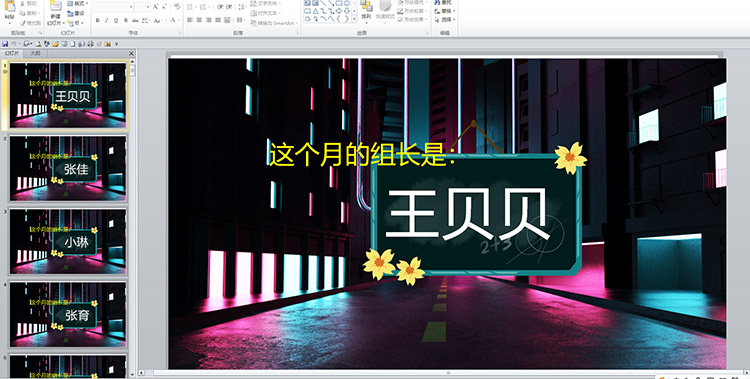Image resolution: width=750 pixels, height=379 pixels.
Task: Open the Select (选择) dropdown
Action: [x=445, y=20]
